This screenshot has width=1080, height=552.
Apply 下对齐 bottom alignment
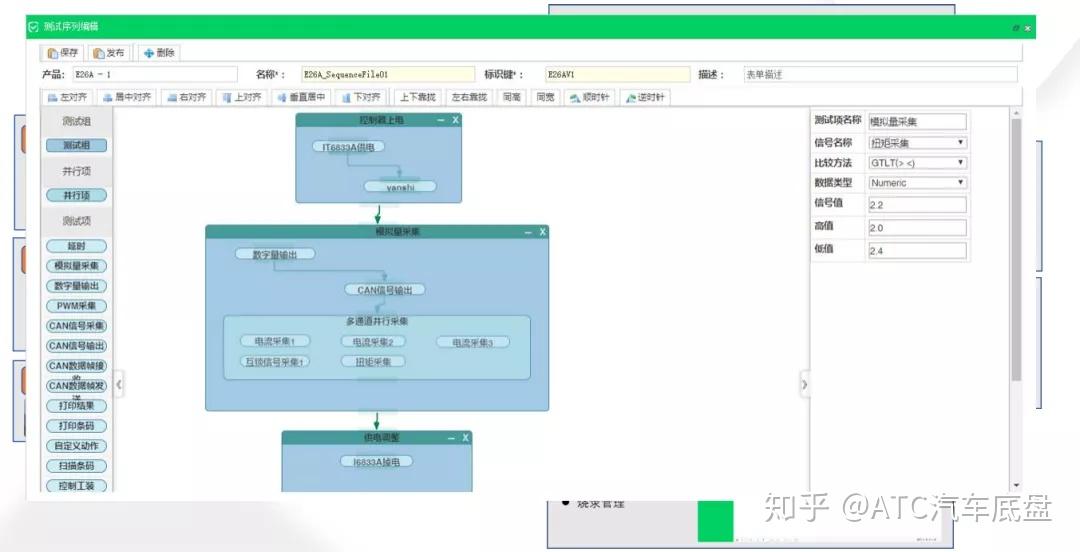361,97
